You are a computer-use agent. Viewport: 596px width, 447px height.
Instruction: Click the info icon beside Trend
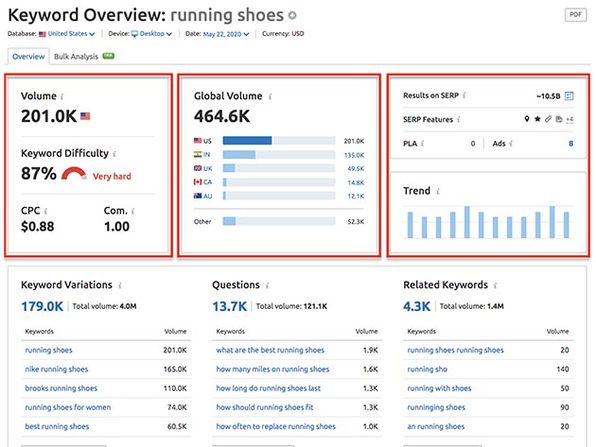tap(438, 191)
